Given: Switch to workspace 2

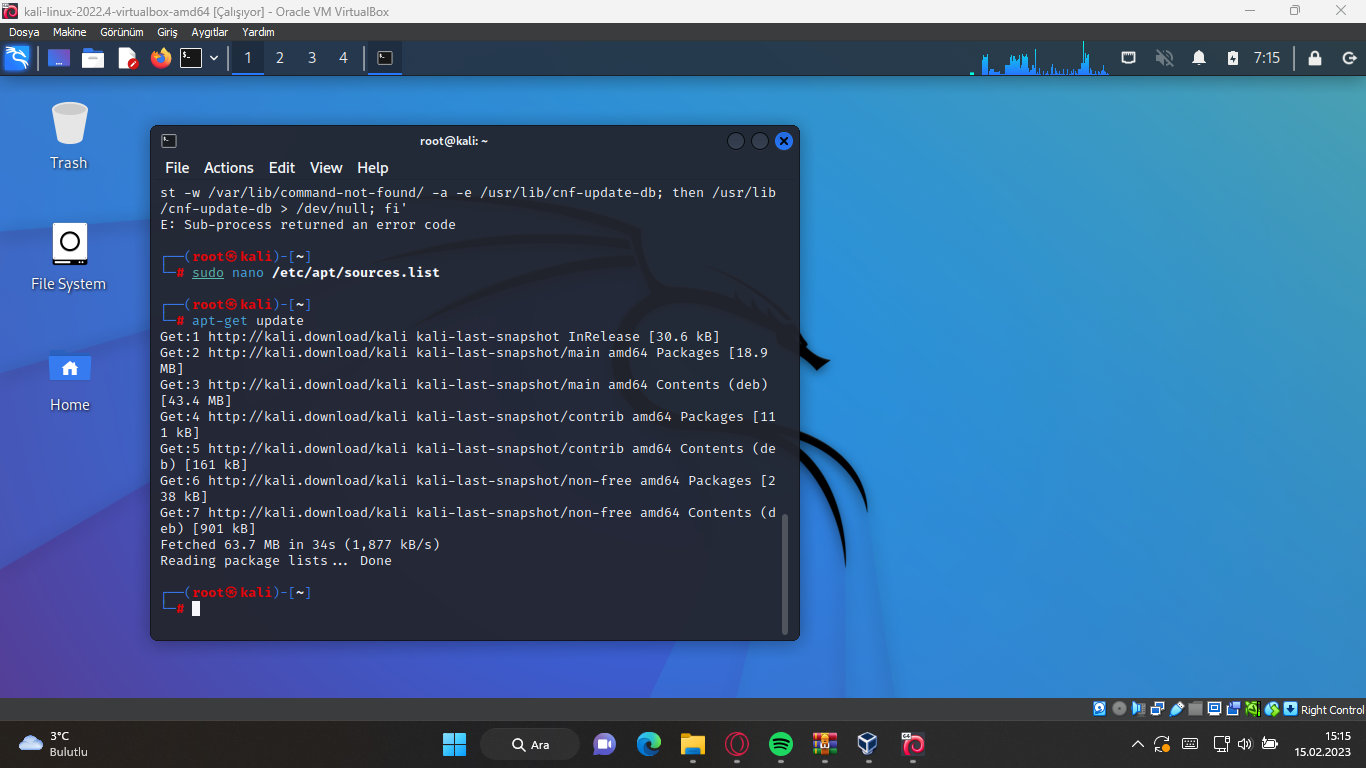Looking at the screenshot, I should click(x=280, y=58).
